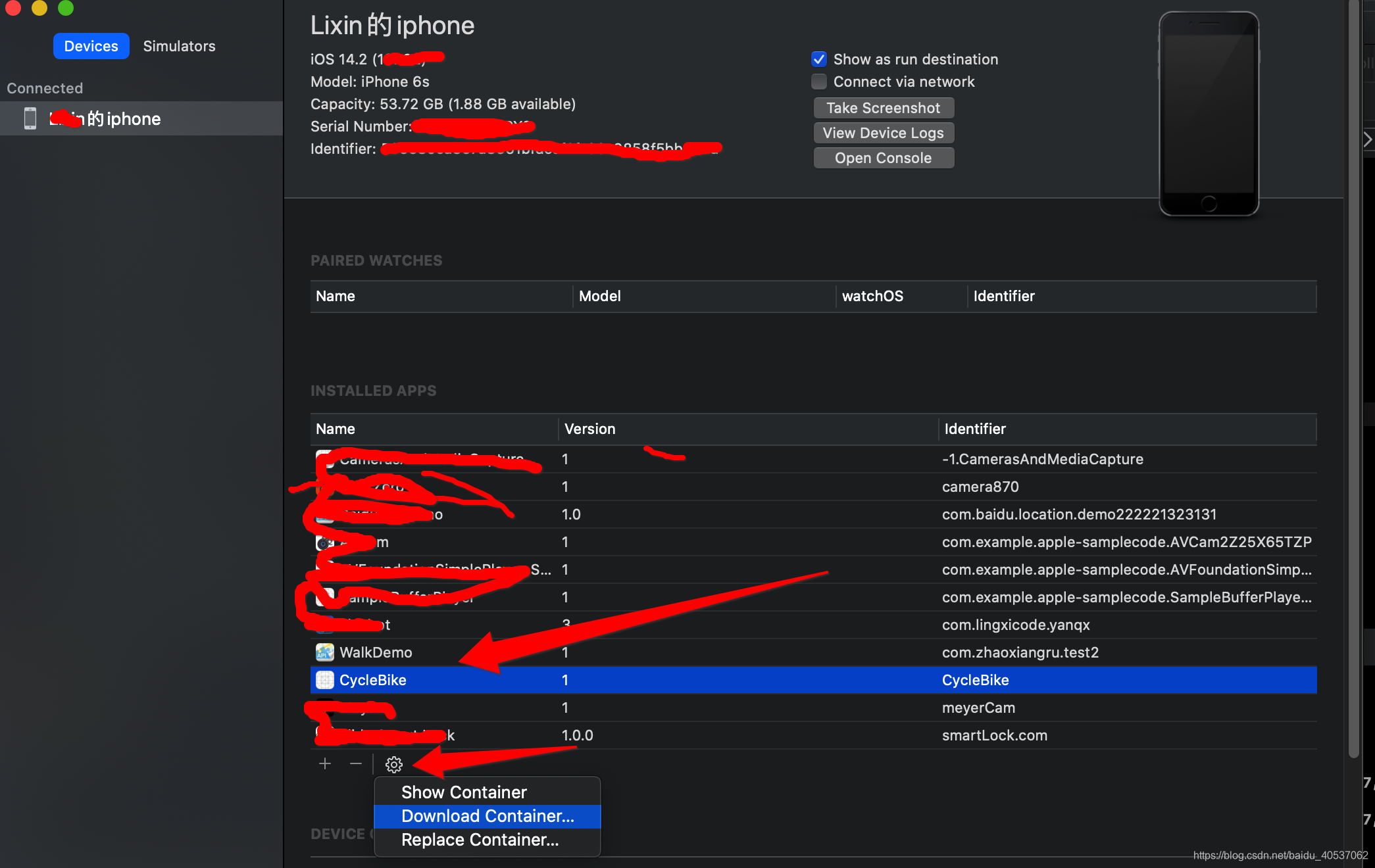
Task: Select the com.zhaoxiangru.test2 identifier
Action: [1020, 652]
